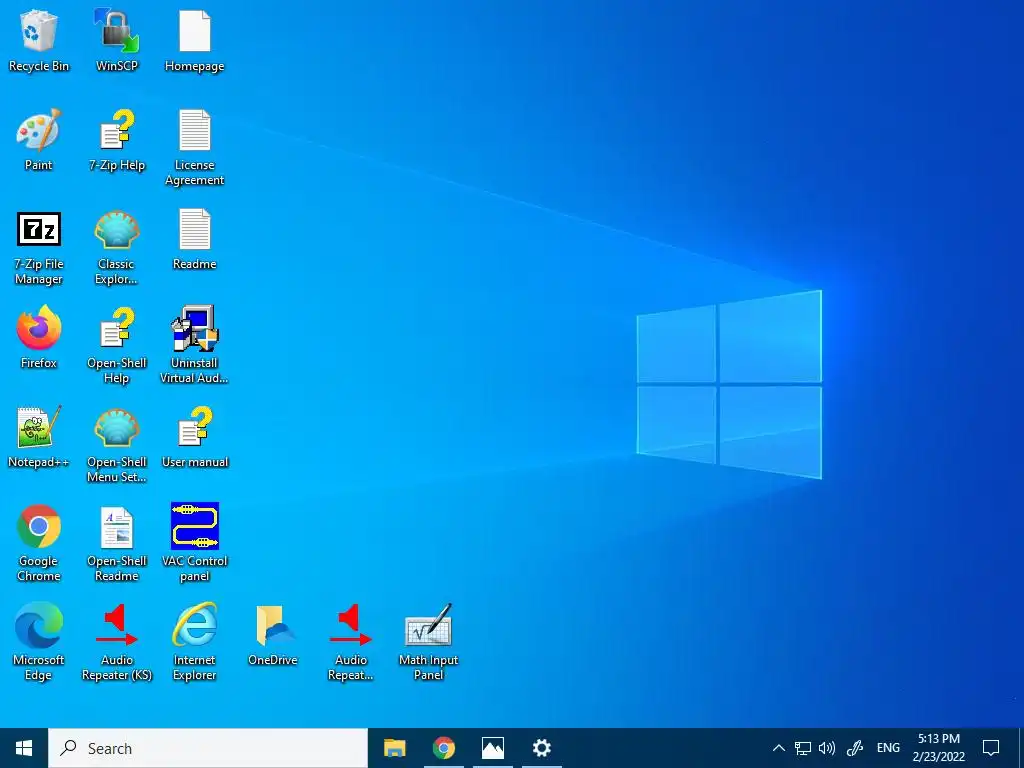This screenshot has height=768, width=1024.
Task: Click the taskbar Search box
Action: (208, 748)
